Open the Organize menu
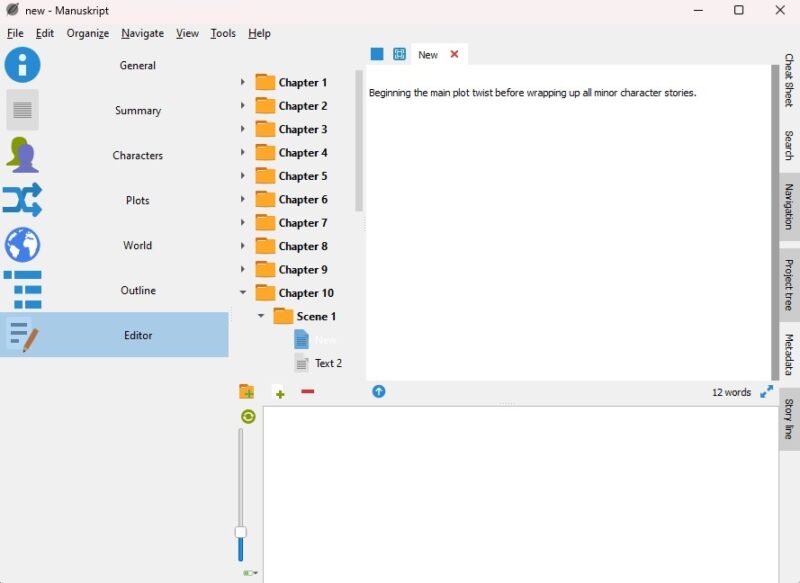The image size is (800, 583). pos(87,33)
